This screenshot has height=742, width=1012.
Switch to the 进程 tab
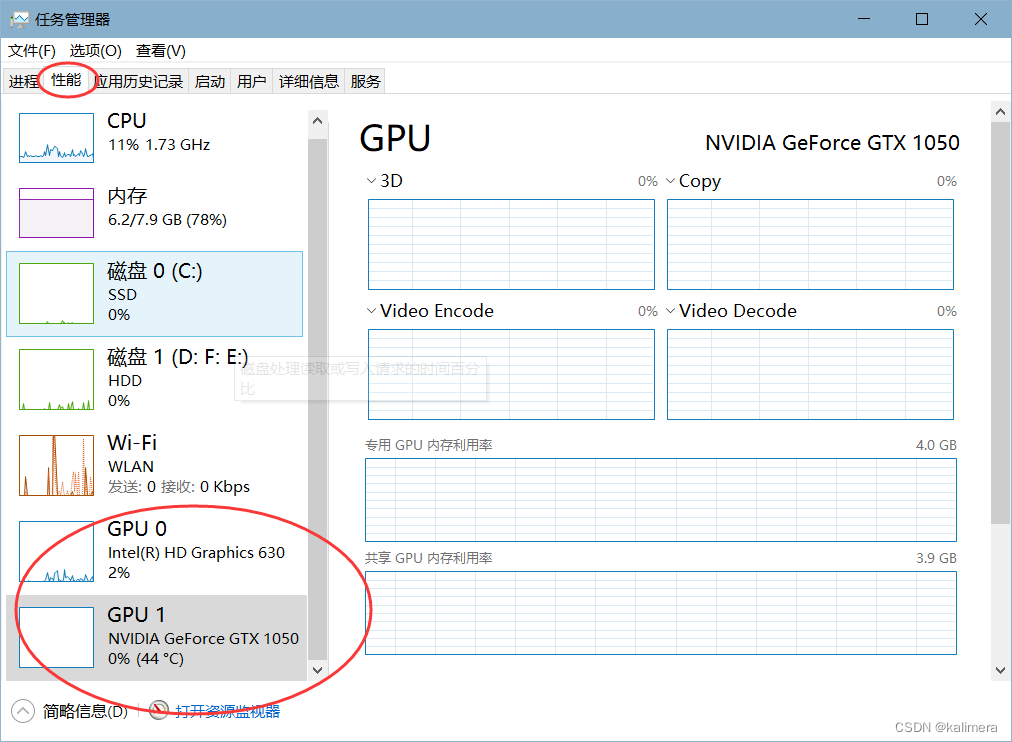click(23, 81)
